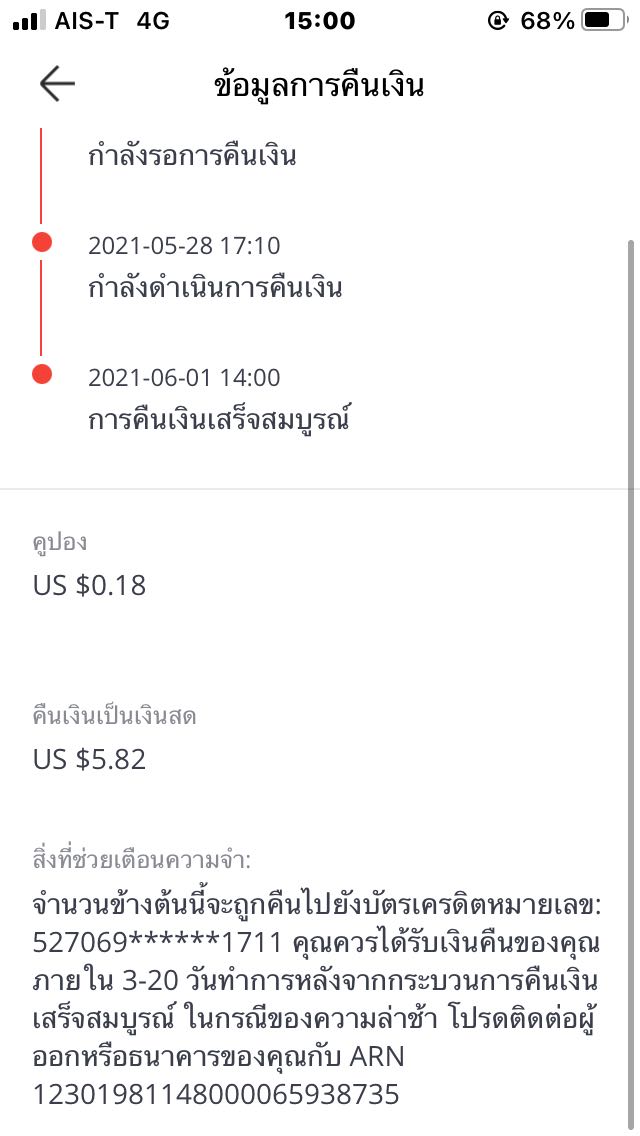This screenshot has width=640, height=1136.
Task: Tap the cellular signal strength bars
Action: click(29, 20)
